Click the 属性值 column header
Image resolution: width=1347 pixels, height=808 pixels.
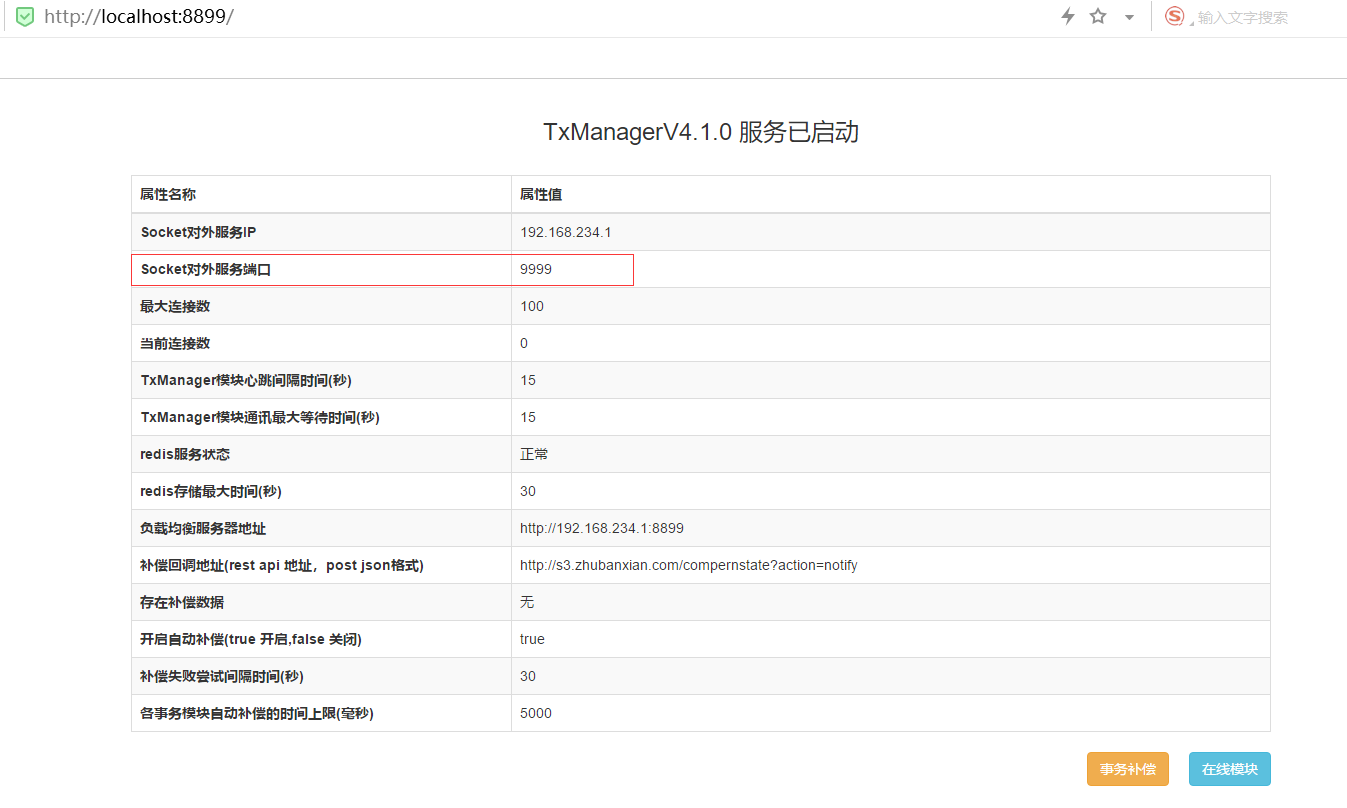(541, 194)
